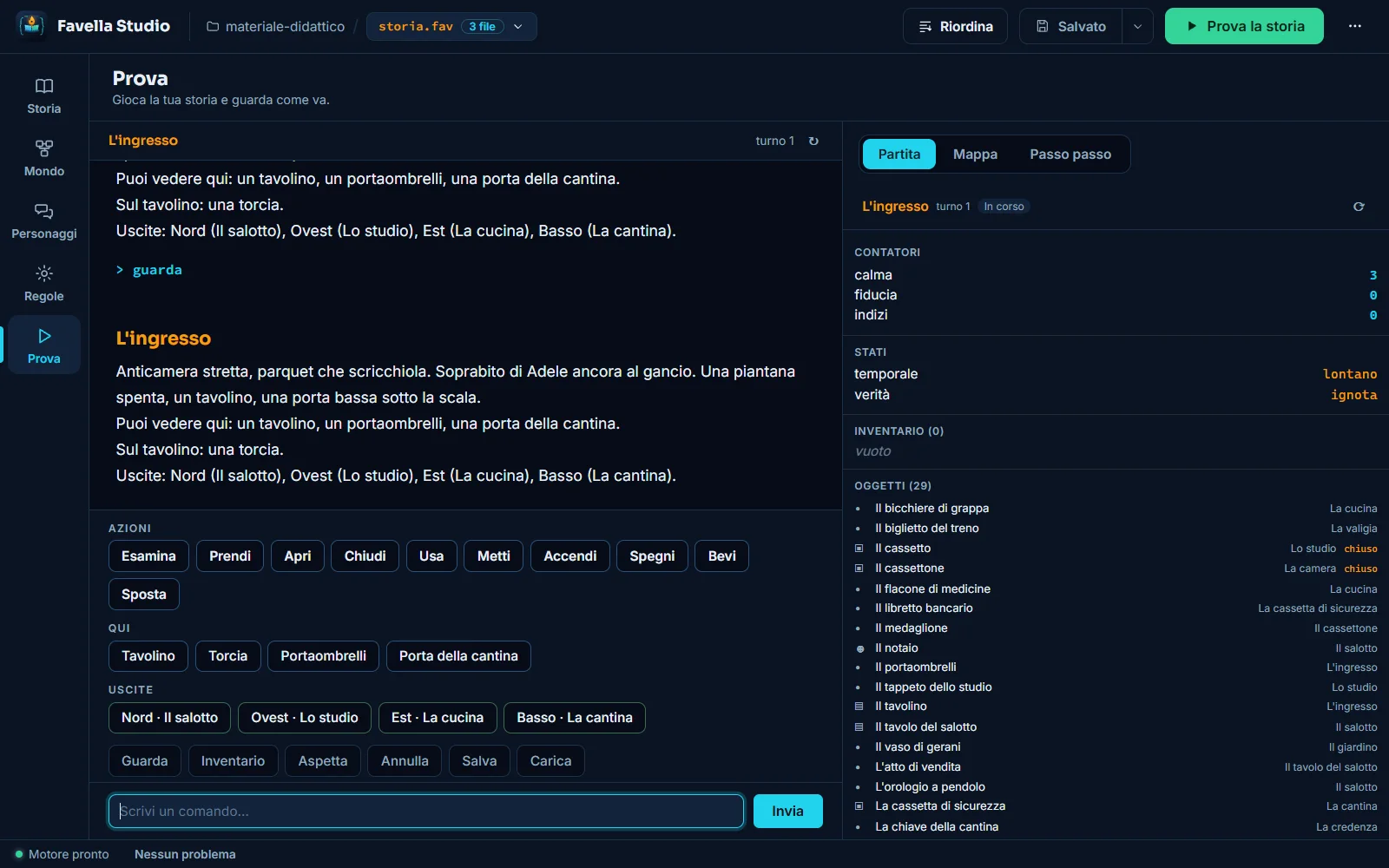Go Nord to Il salotto
This screenshot has height=868, width=1389.
pyautogui.click(x=170, y=717)
